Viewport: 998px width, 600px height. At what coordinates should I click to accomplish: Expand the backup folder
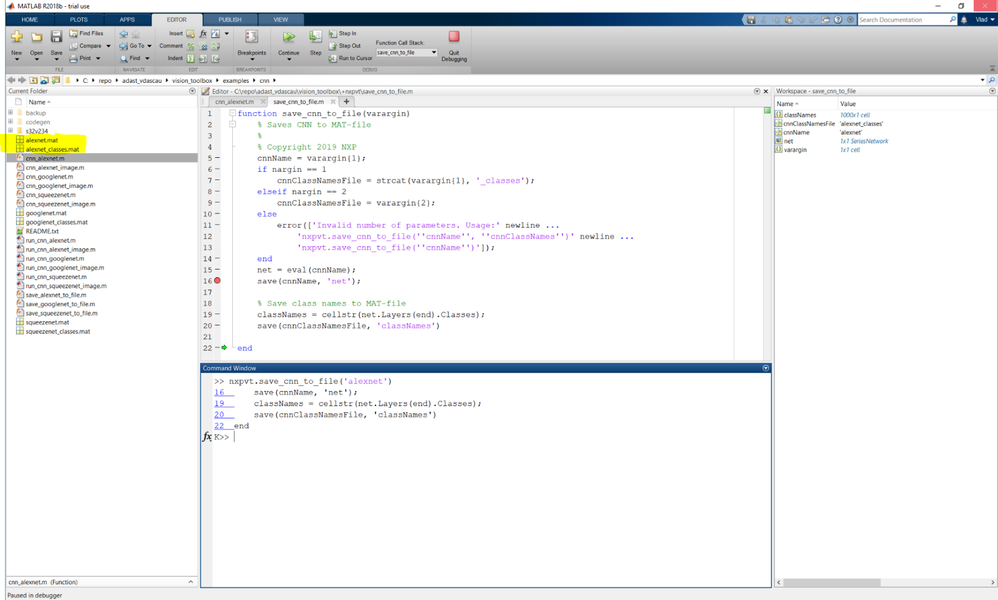10,113
